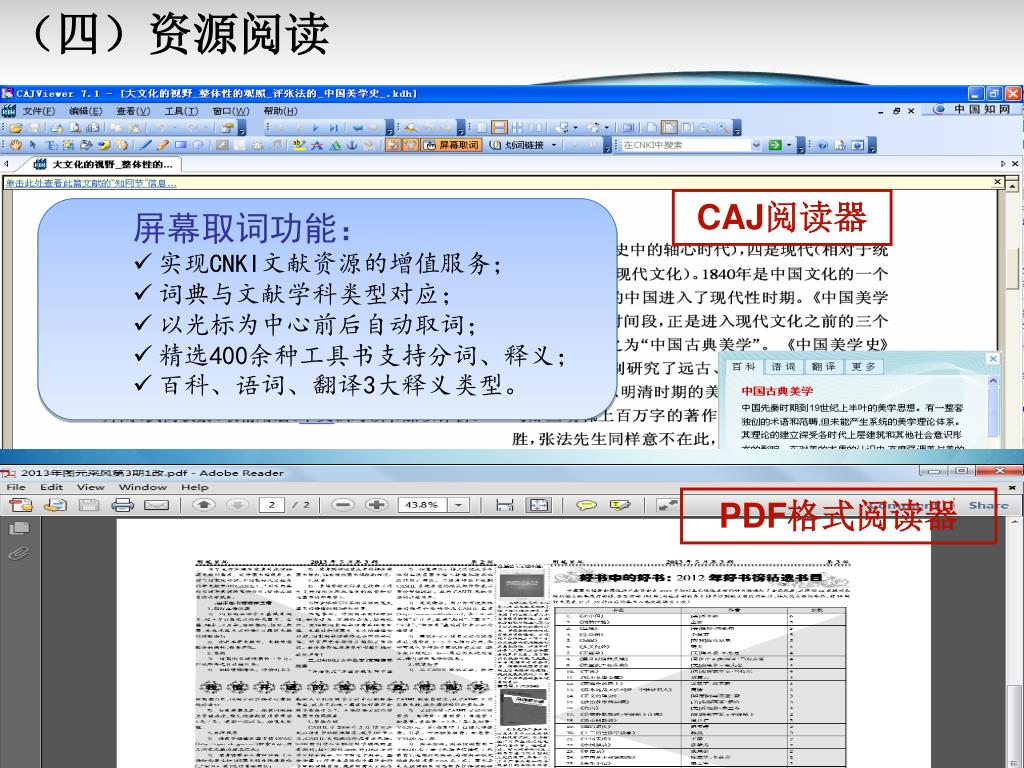Screen dimensions: 1024x768
Task: Click the 知网节 information link
Action: point(91,184)
